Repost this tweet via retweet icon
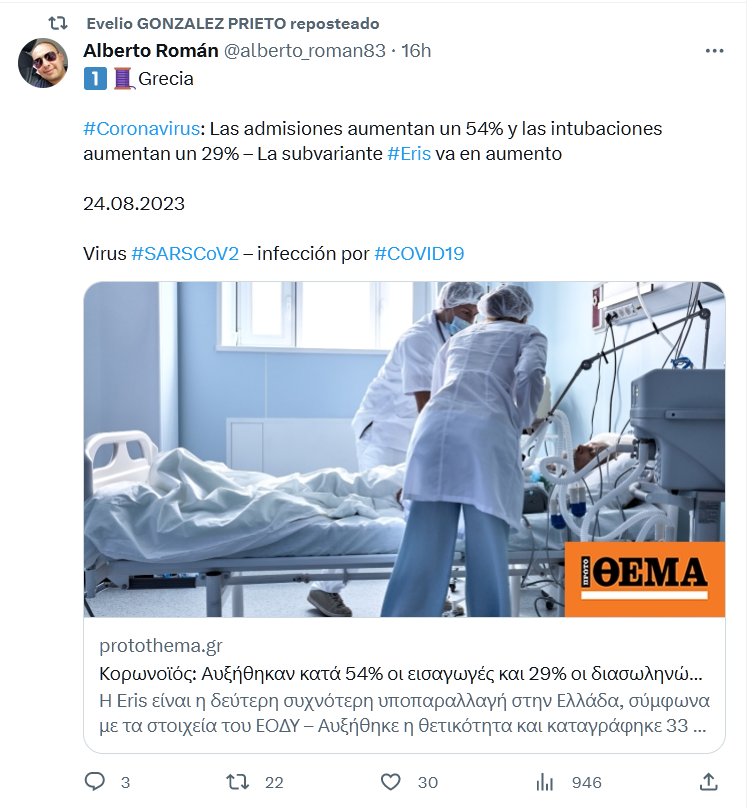Screen dimensions: 756x808 [x=238, y=782]
